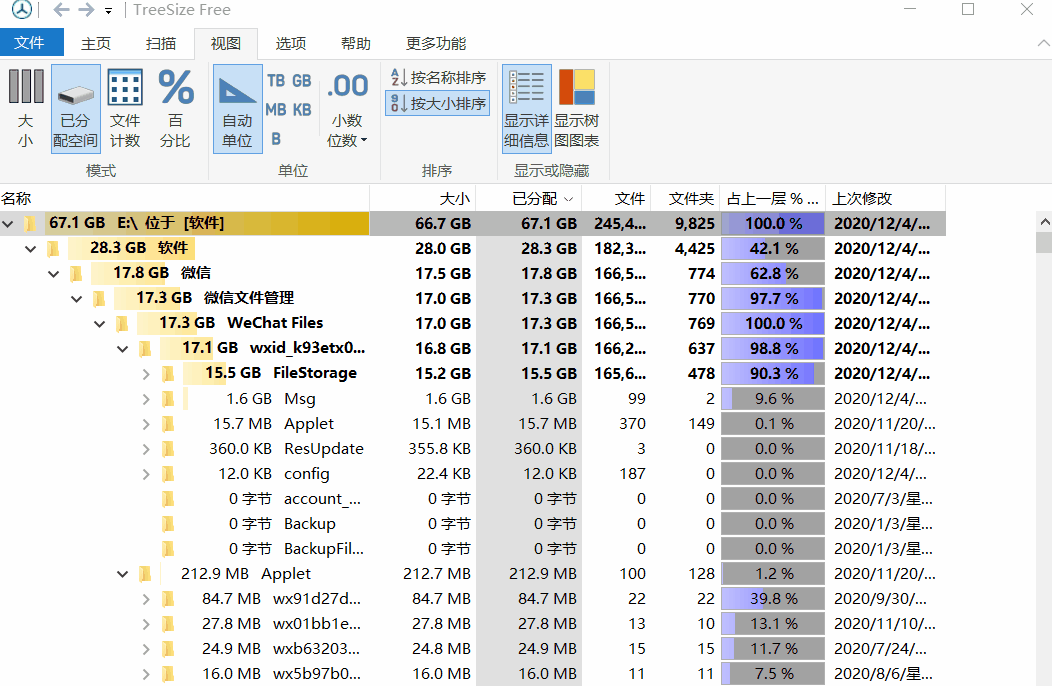The image size is (1052, 686).
Task: Collapse the 微信文件管理 folder node
Action: click(76, 299)
